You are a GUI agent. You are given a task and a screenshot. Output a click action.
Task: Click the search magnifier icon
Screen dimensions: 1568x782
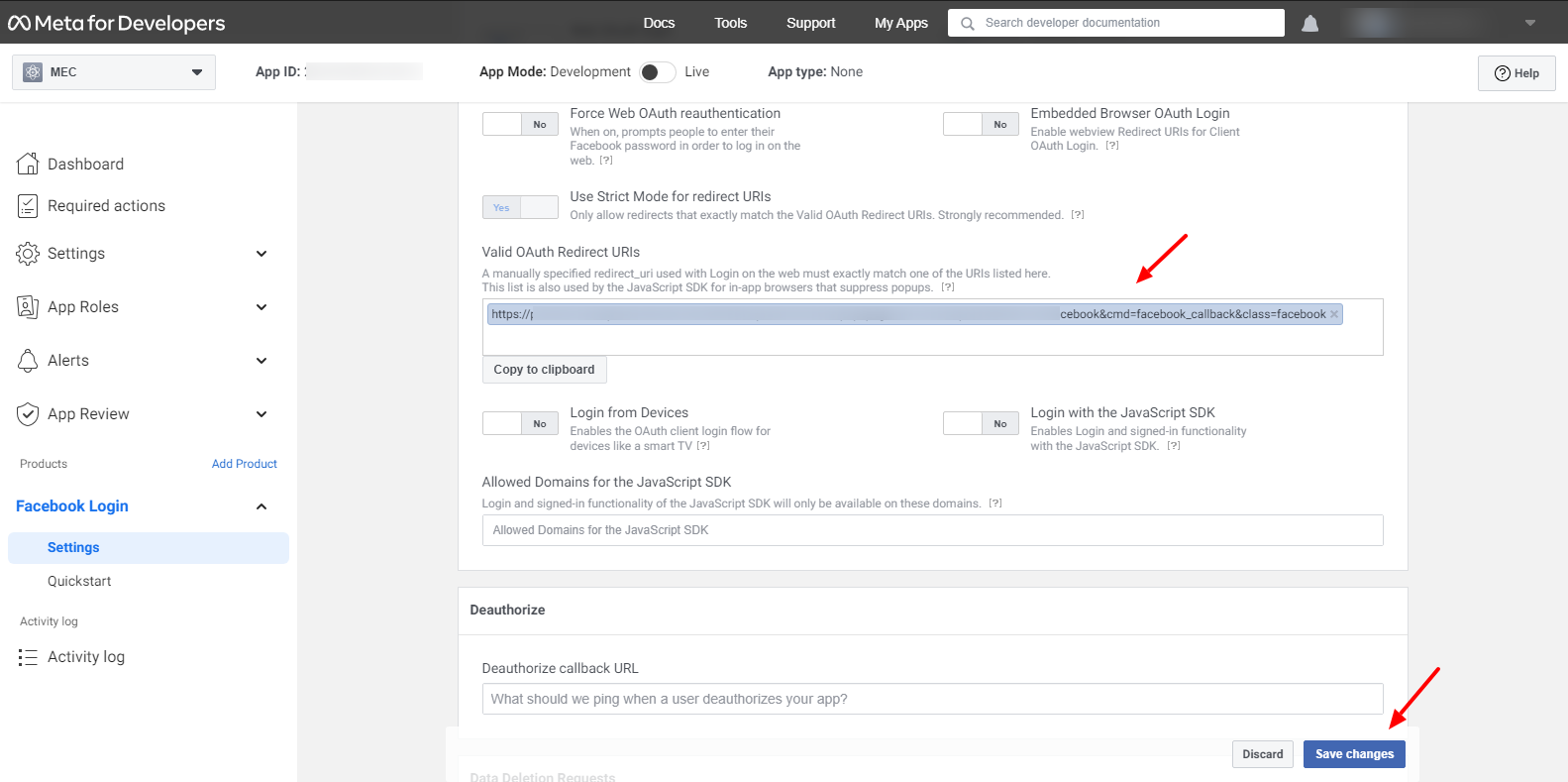(968, 23)
